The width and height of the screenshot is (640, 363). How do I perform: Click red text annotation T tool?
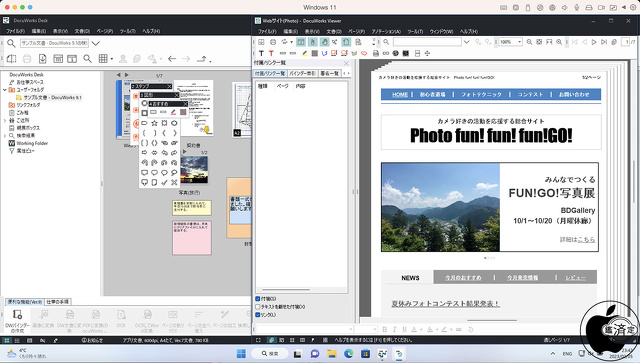pyautogui.click(x=271, y=53)
